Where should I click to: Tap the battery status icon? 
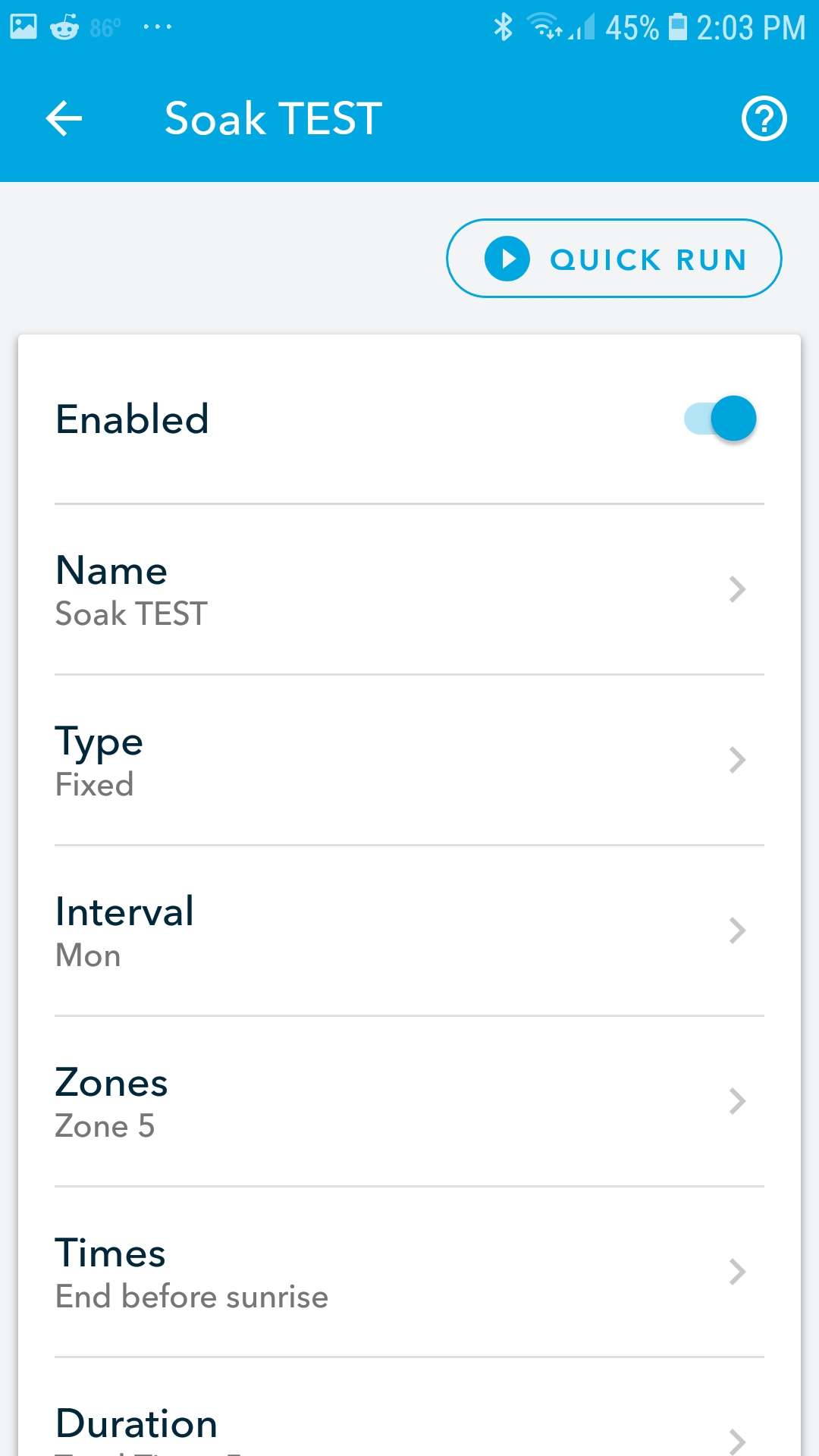click(x=677, y=27)
